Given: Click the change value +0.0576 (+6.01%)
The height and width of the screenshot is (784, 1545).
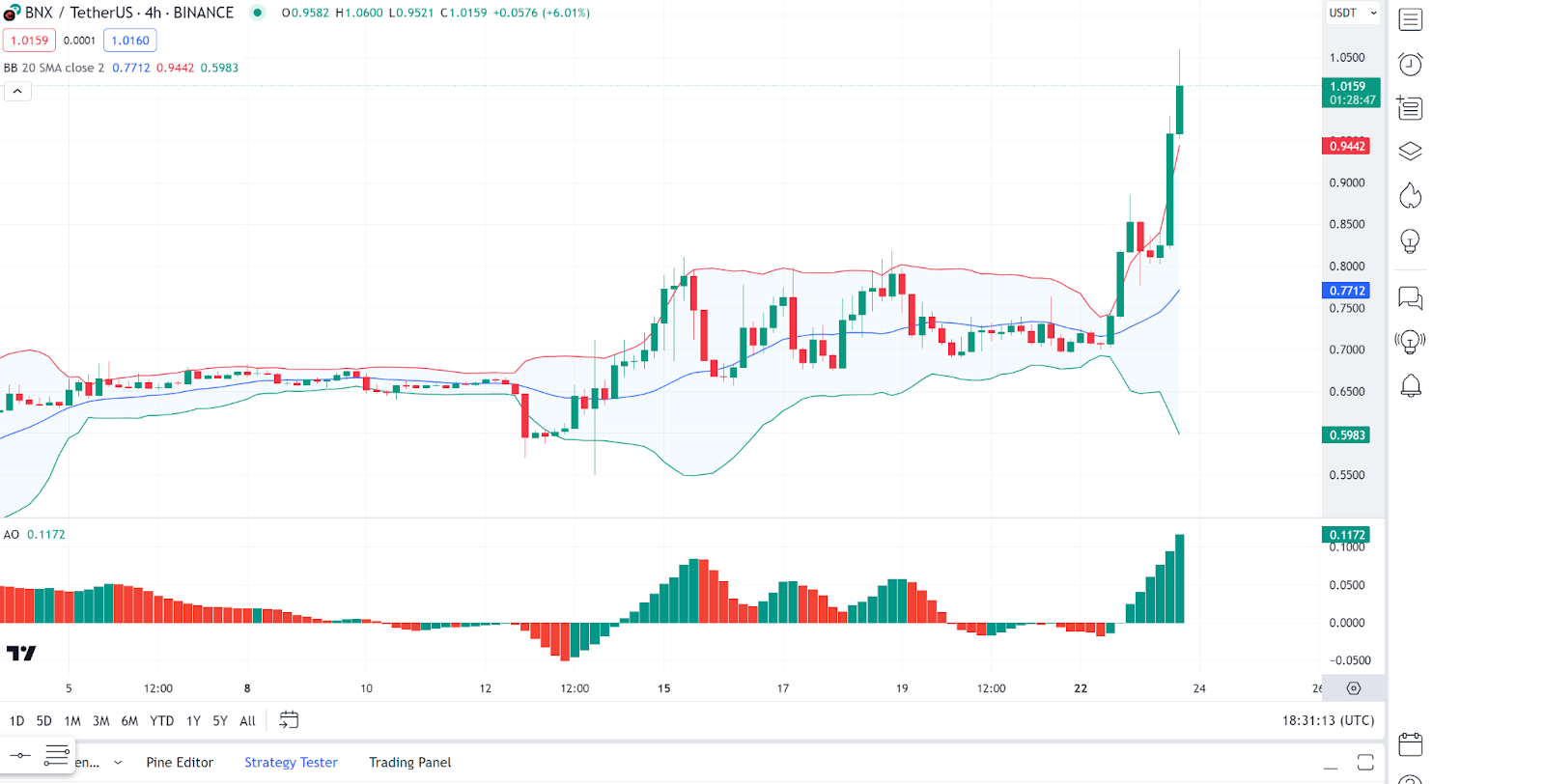Looking at the screenshot, I should tap(541, 13).
